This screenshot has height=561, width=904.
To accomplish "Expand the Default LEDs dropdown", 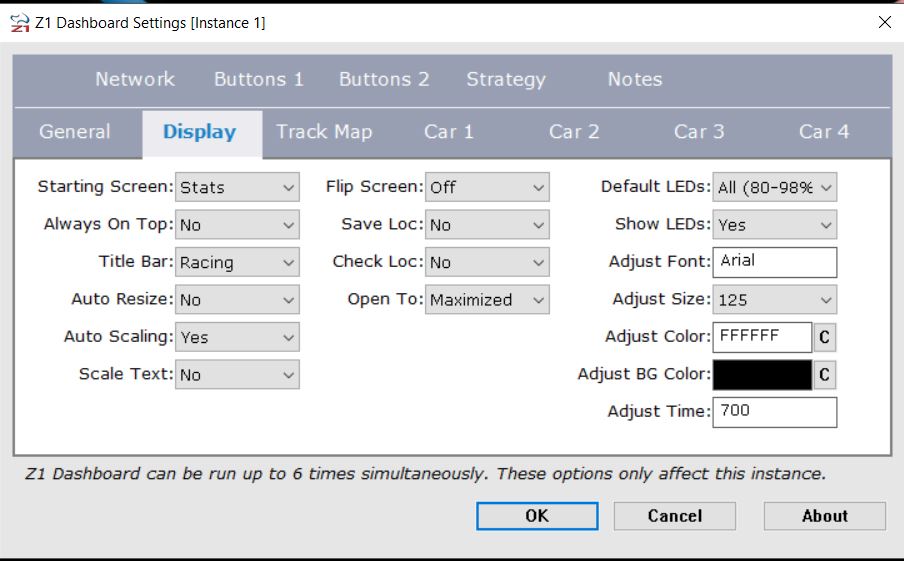I will click(x=775, y=187).
